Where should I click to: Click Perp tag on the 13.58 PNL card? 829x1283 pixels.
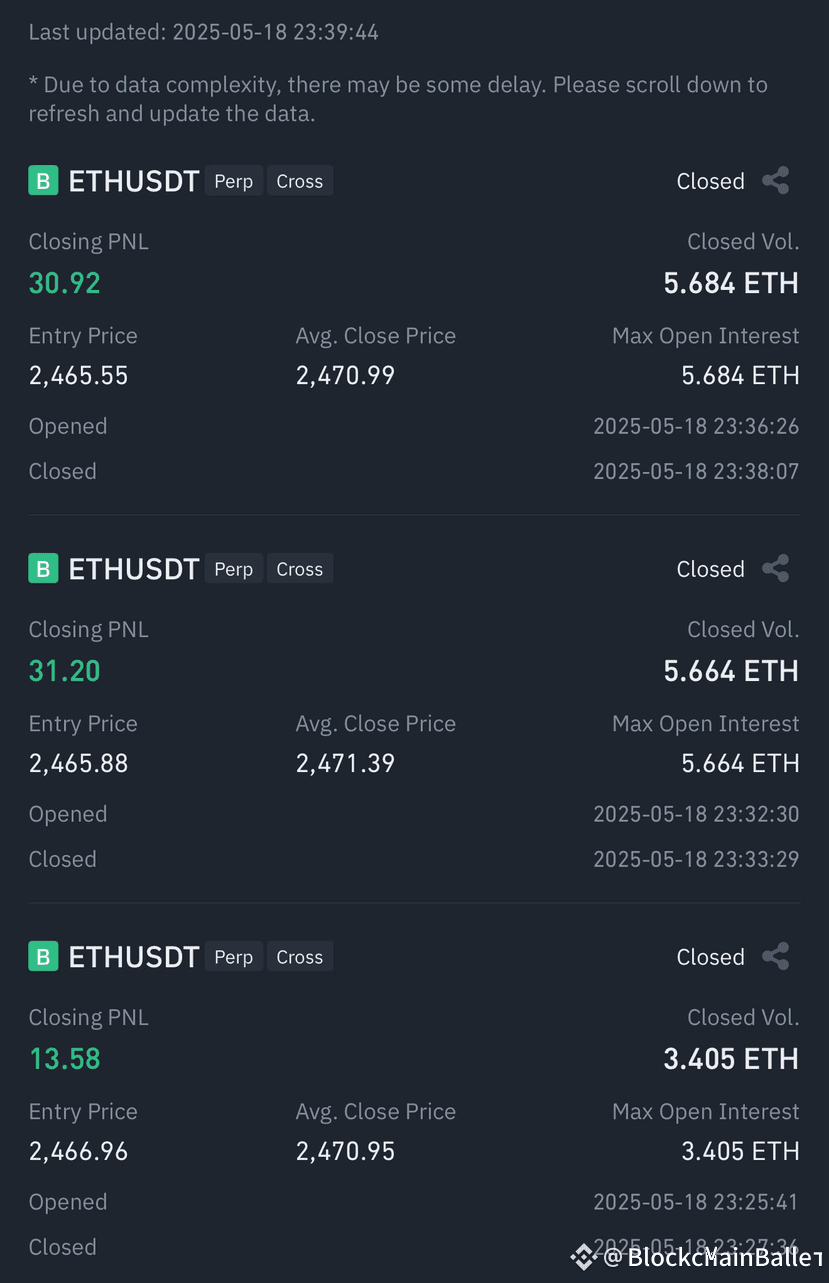click(234, 957)
